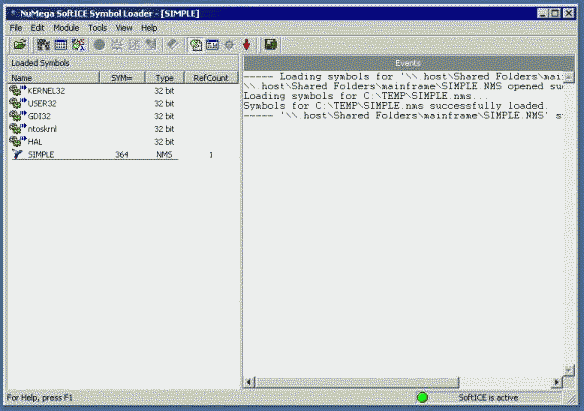Click the 'Loading symbols for C:\TEMP\SIMPLE.nms' log line
This screenshot has height=411, width=584.
coord(365,96)
